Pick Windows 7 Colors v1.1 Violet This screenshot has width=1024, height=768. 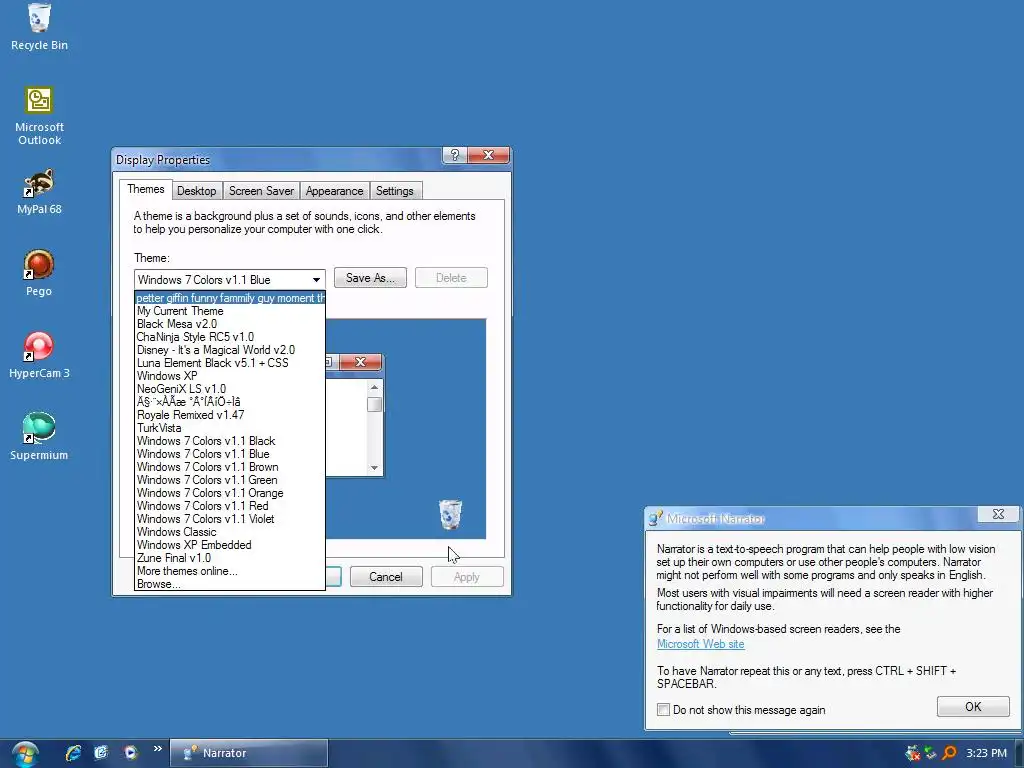[x=230, y=519]
